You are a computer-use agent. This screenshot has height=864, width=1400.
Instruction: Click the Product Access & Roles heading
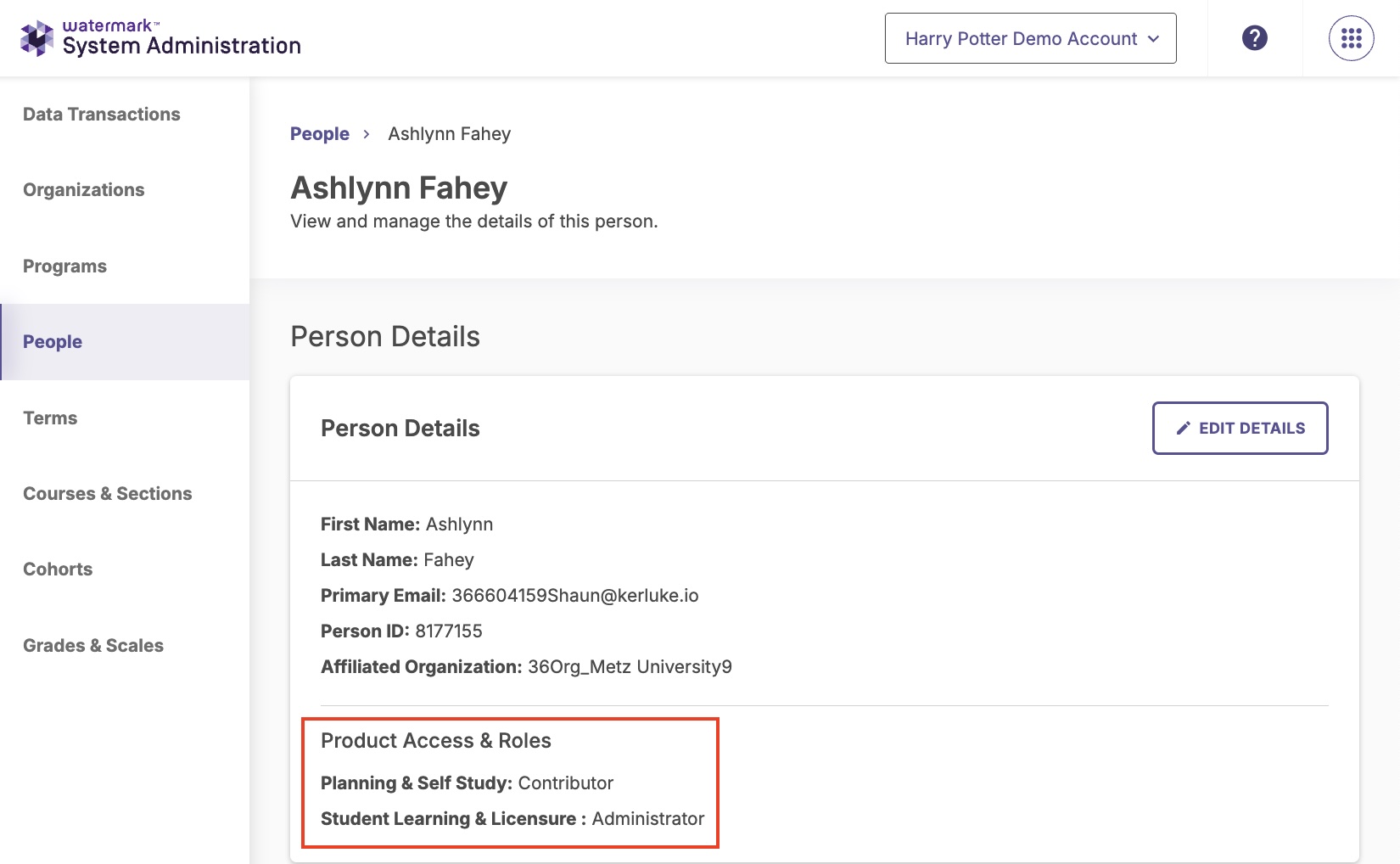(x=436, y=741)
